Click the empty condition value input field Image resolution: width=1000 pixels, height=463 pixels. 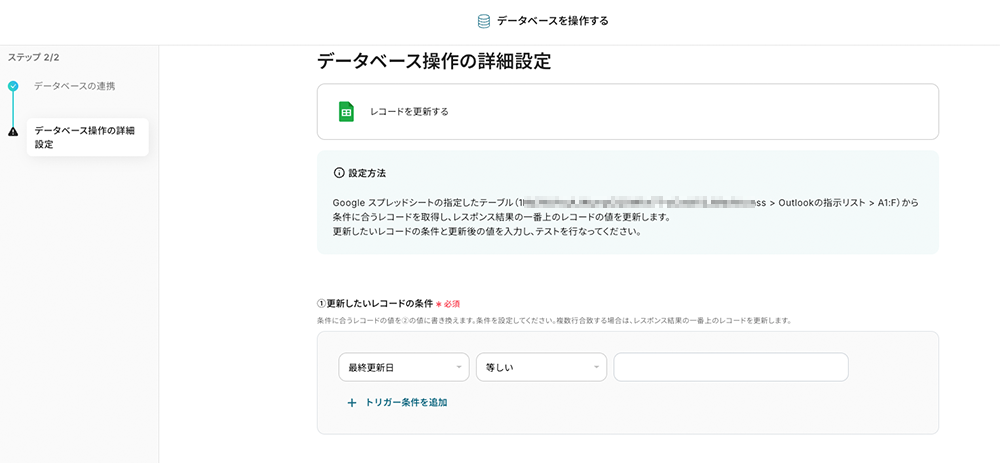tap(731, 368)
